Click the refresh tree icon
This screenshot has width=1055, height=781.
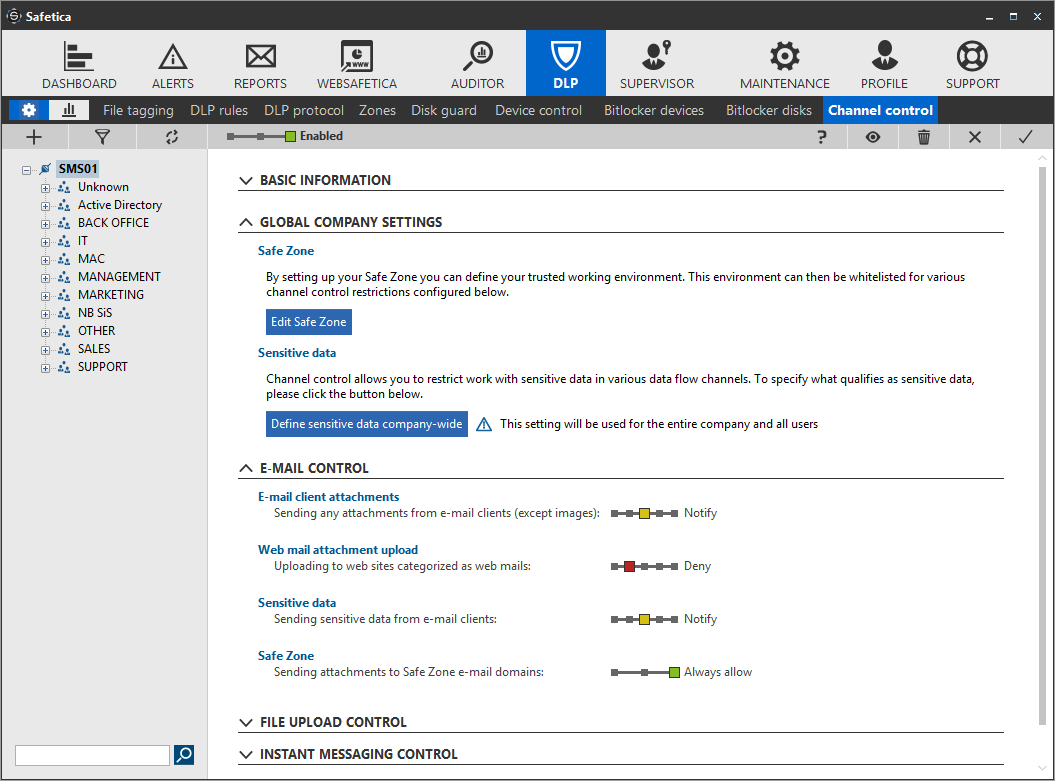pos(172,137)
